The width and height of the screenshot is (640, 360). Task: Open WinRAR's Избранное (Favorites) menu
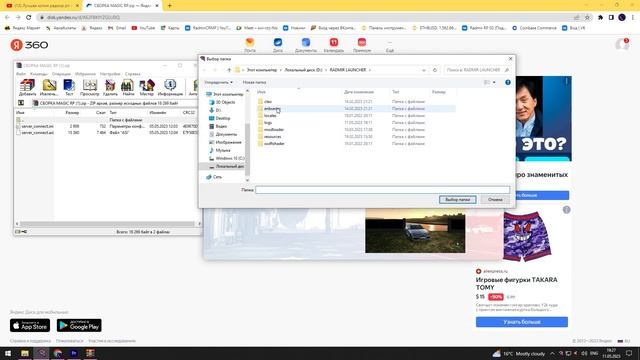pos(85,74)
